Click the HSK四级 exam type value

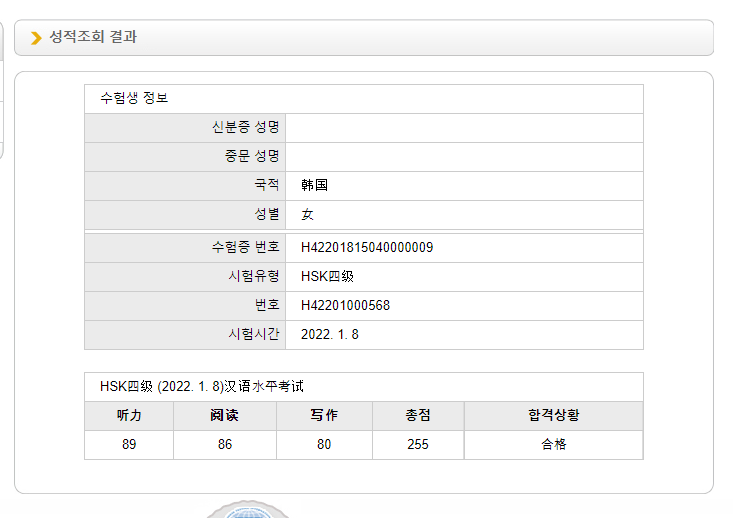pos(327,276)
